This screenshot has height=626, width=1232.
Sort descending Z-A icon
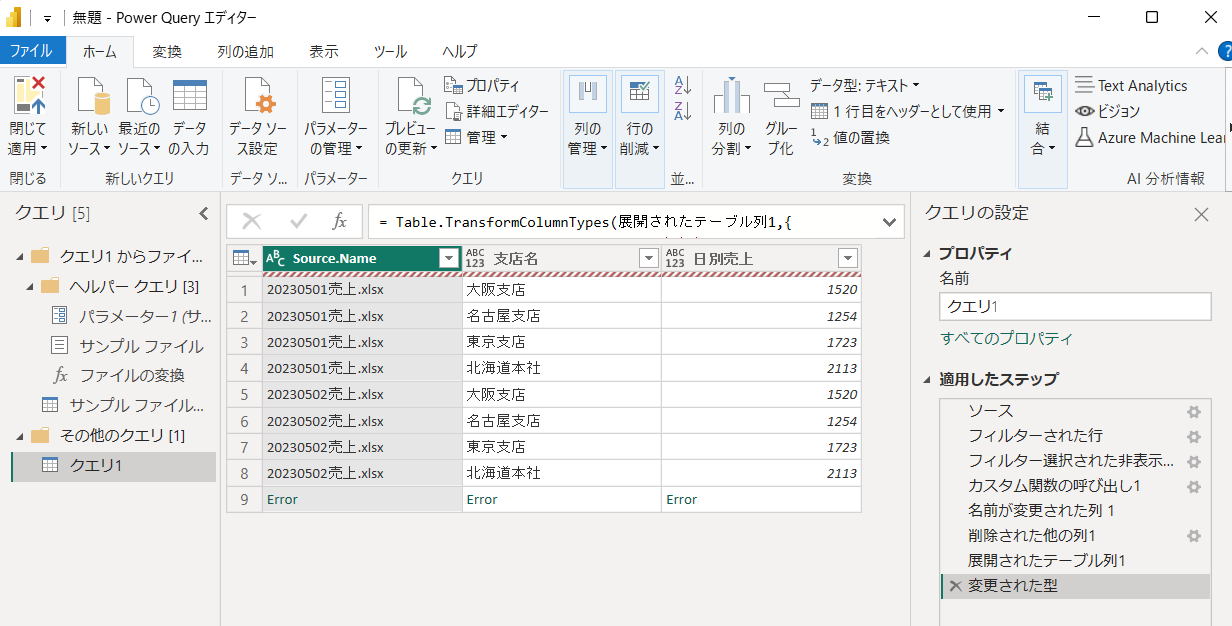(x=683, y=111)
